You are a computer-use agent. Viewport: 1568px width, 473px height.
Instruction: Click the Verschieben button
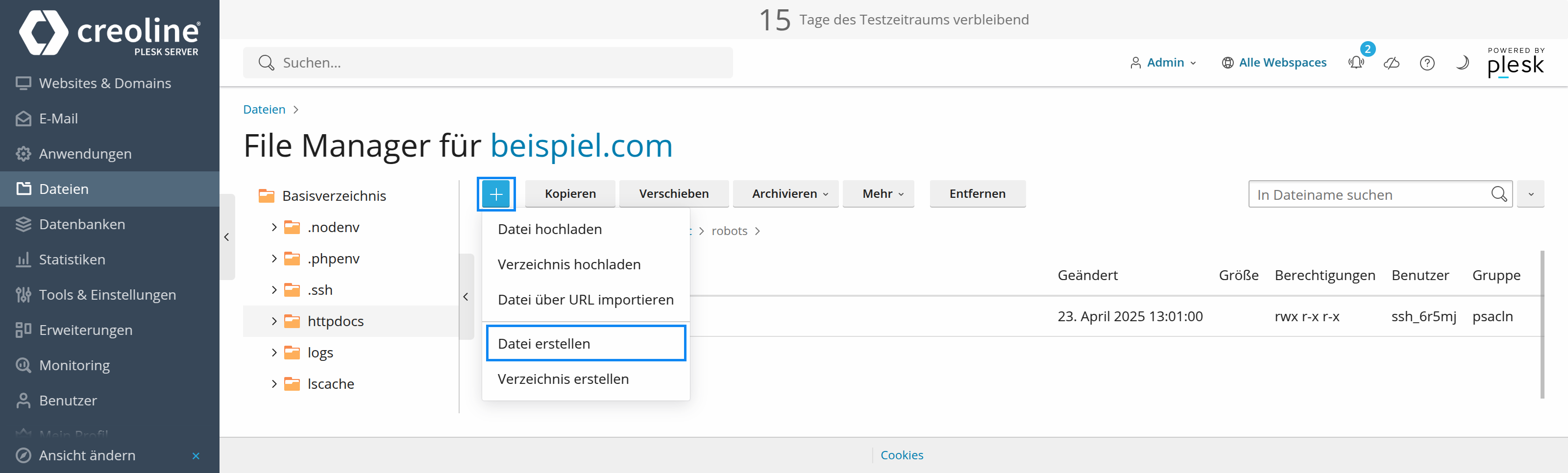[674, 194]
